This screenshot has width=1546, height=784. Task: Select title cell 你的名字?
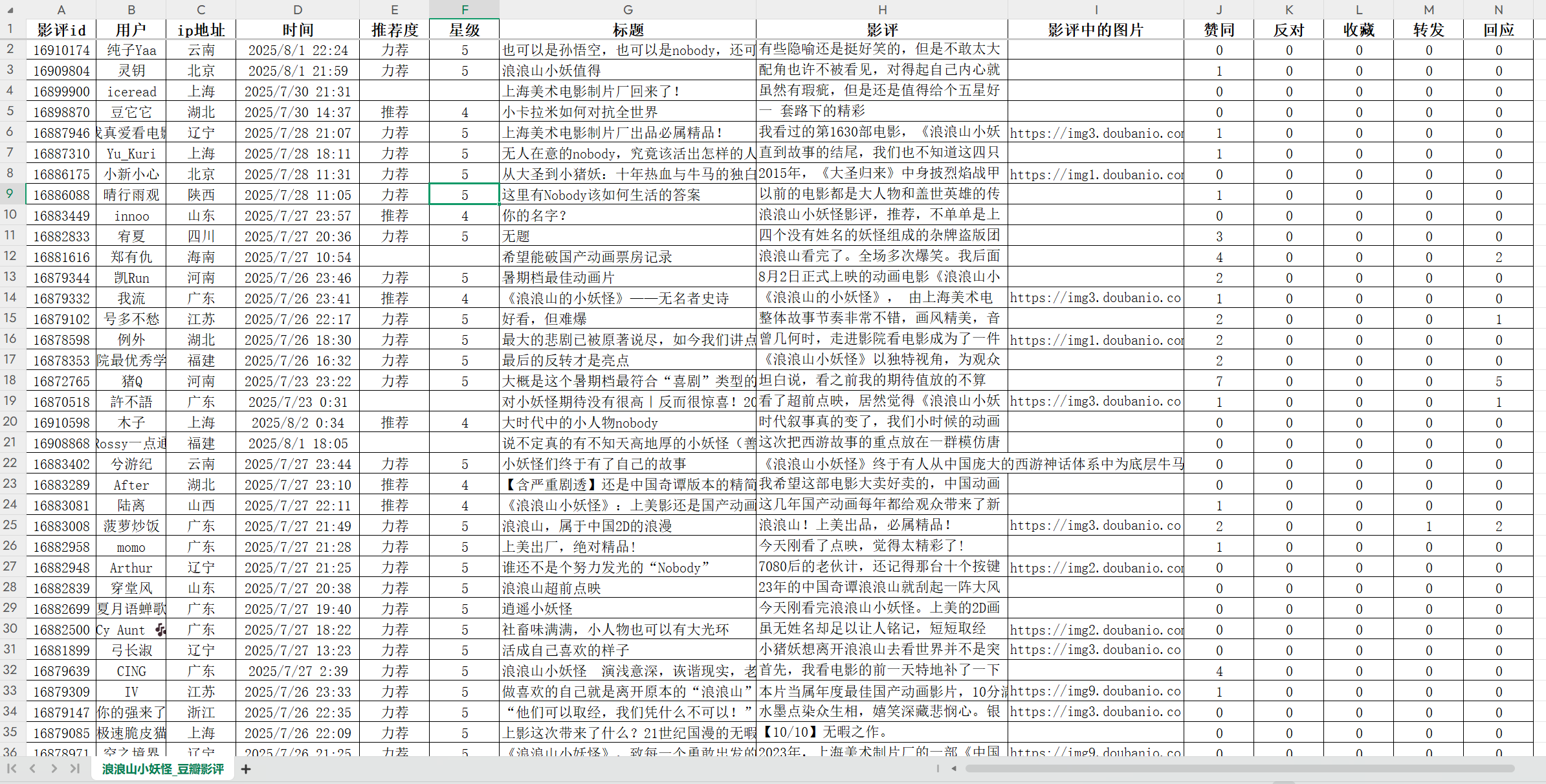(628, 215)
